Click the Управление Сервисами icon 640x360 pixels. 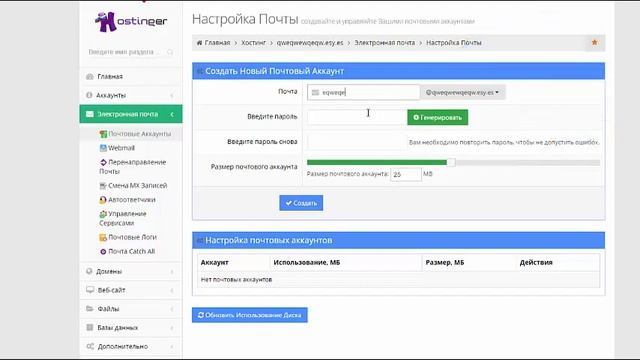click(103, 213)
